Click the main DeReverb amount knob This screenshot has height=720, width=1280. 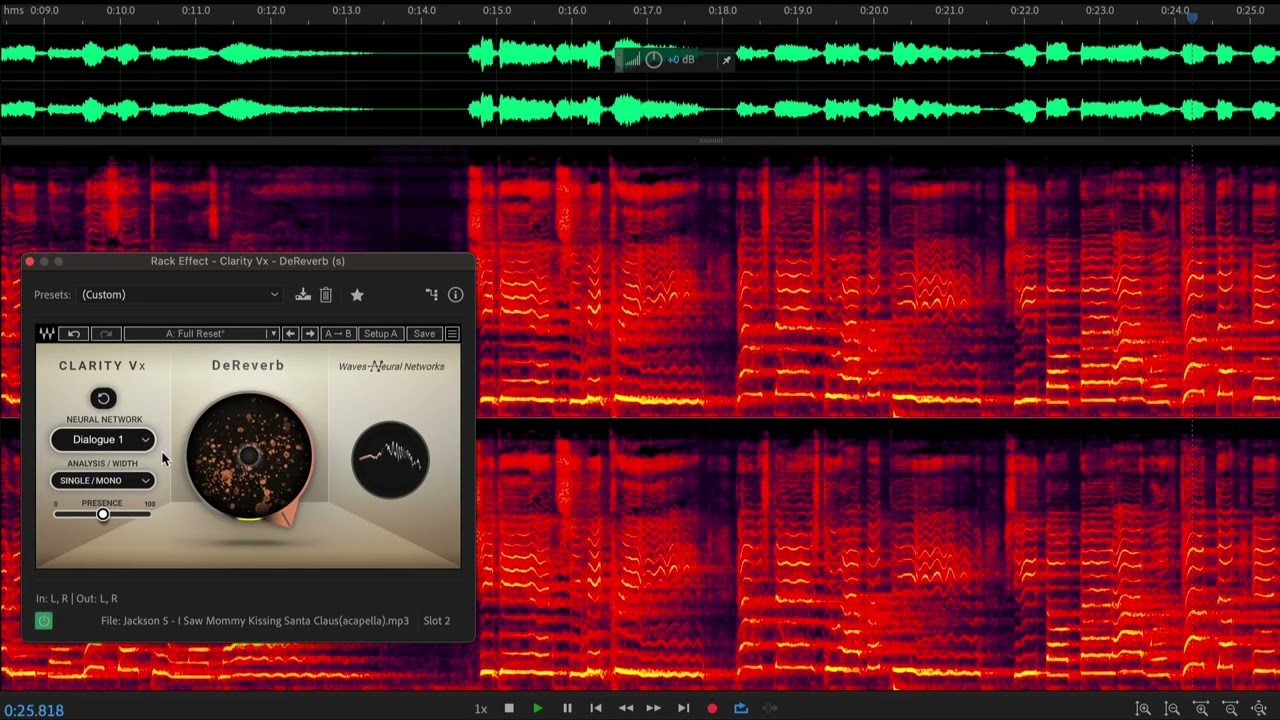pos(249,456)
